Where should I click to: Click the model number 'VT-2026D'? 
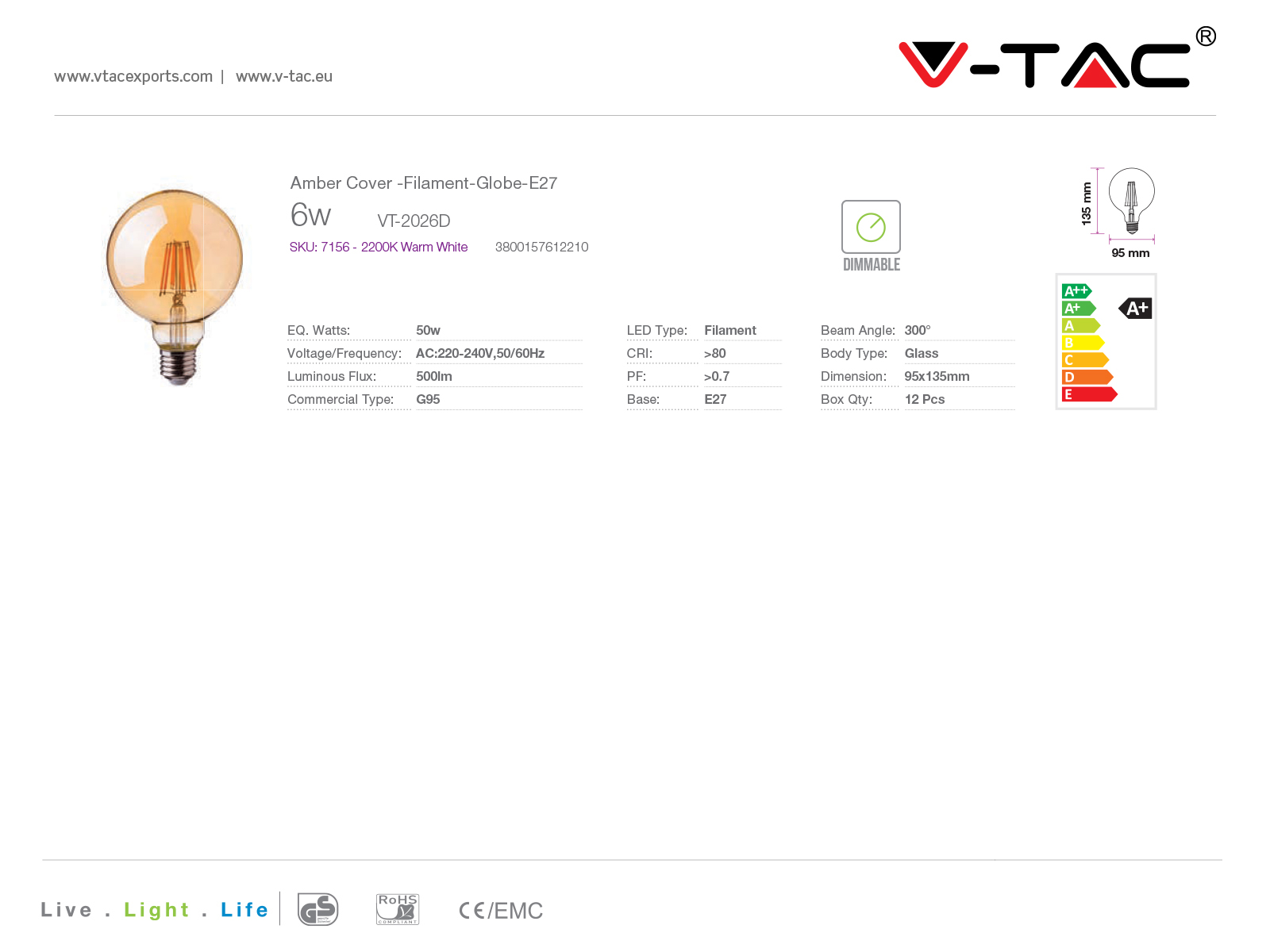click(414, 221)
